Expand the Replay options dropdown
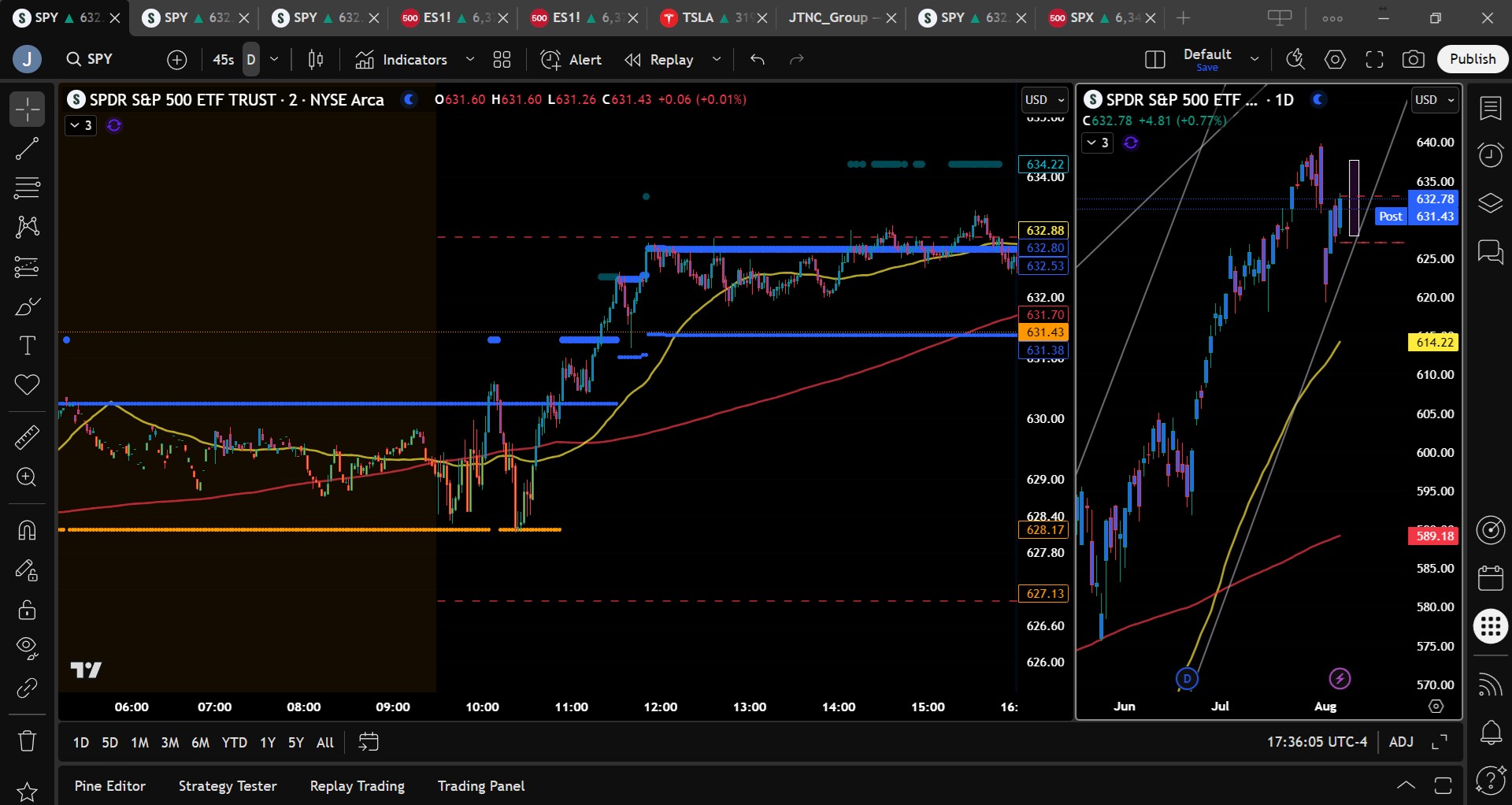 [717, 59]
